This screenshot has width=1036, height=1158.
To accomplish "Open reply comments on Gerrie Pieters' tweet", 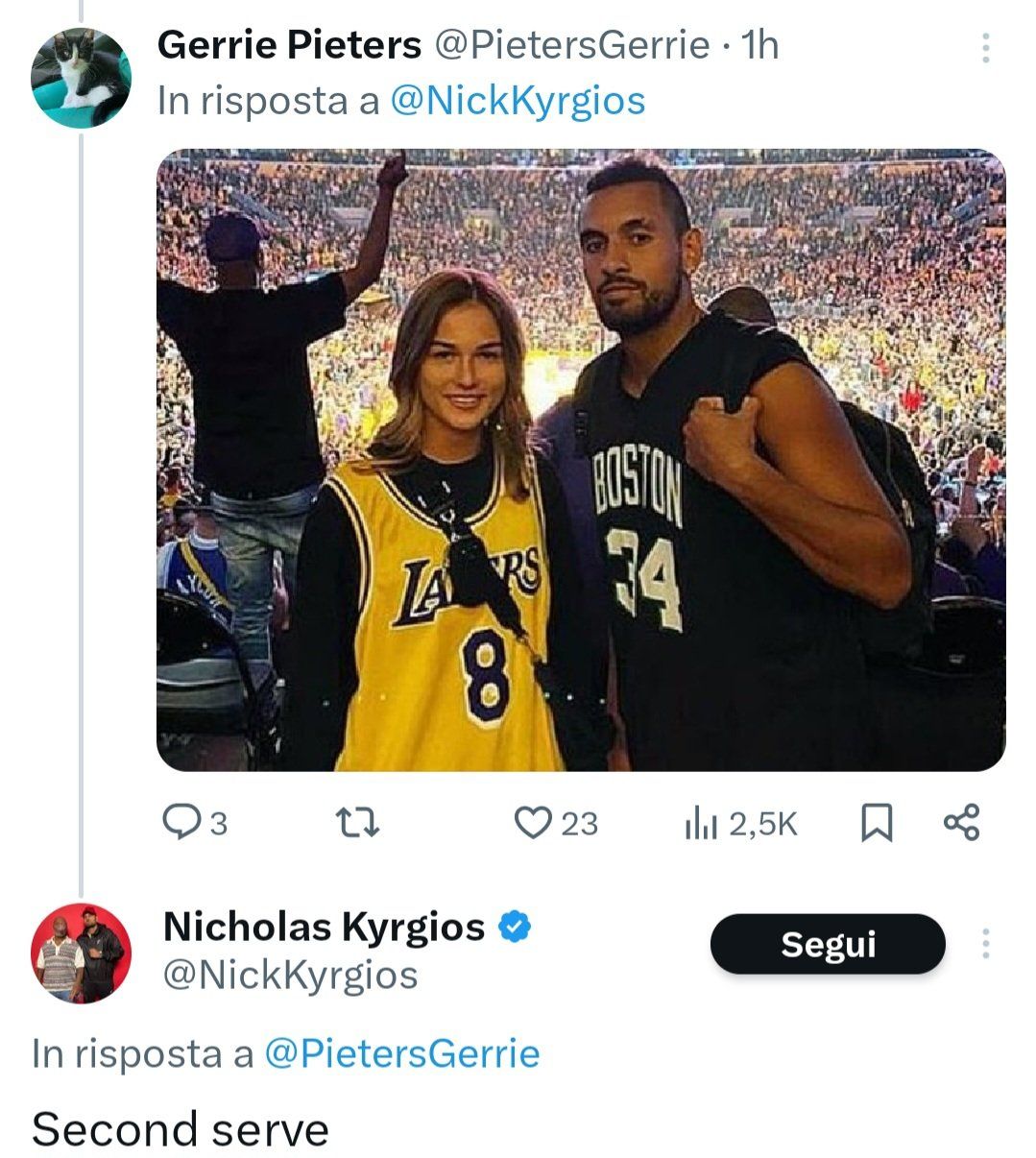I will pos(195,823).
